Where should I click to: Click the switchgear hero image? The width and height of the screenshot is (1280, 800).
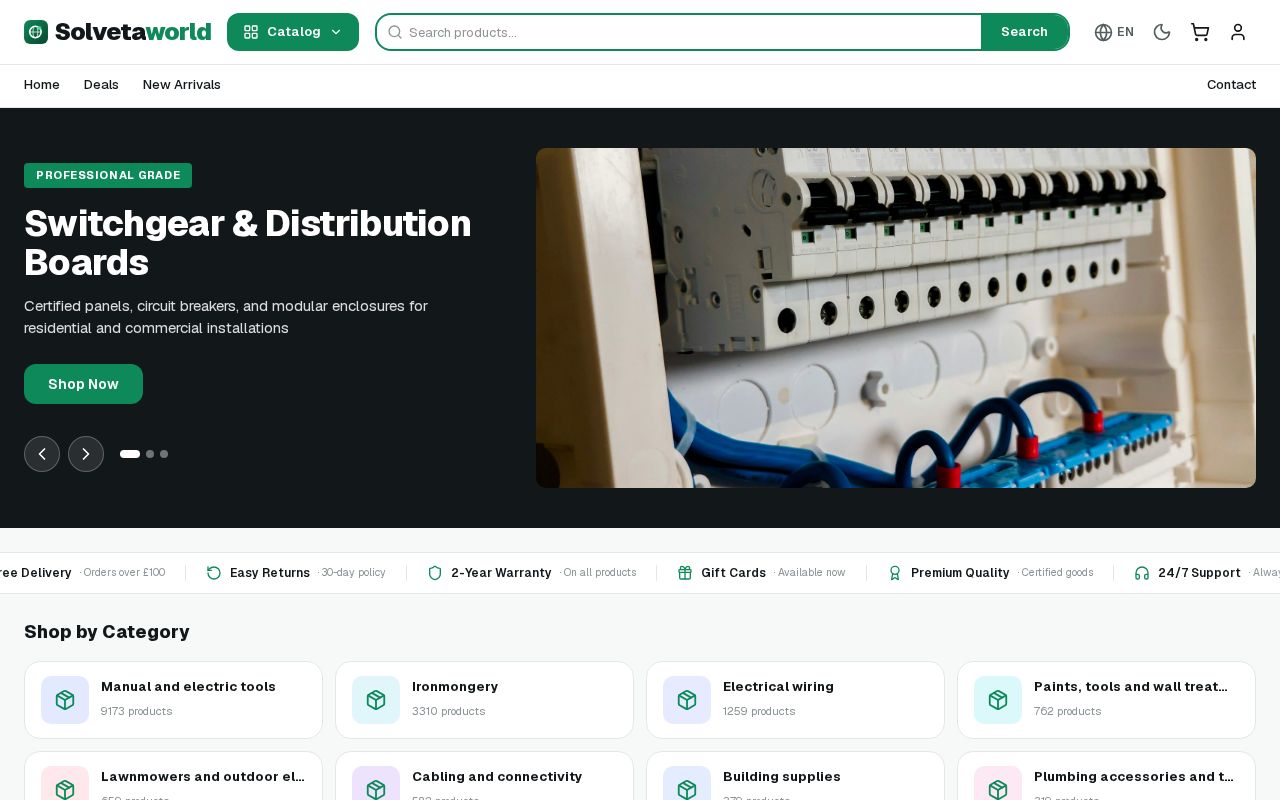coord(896,318)
